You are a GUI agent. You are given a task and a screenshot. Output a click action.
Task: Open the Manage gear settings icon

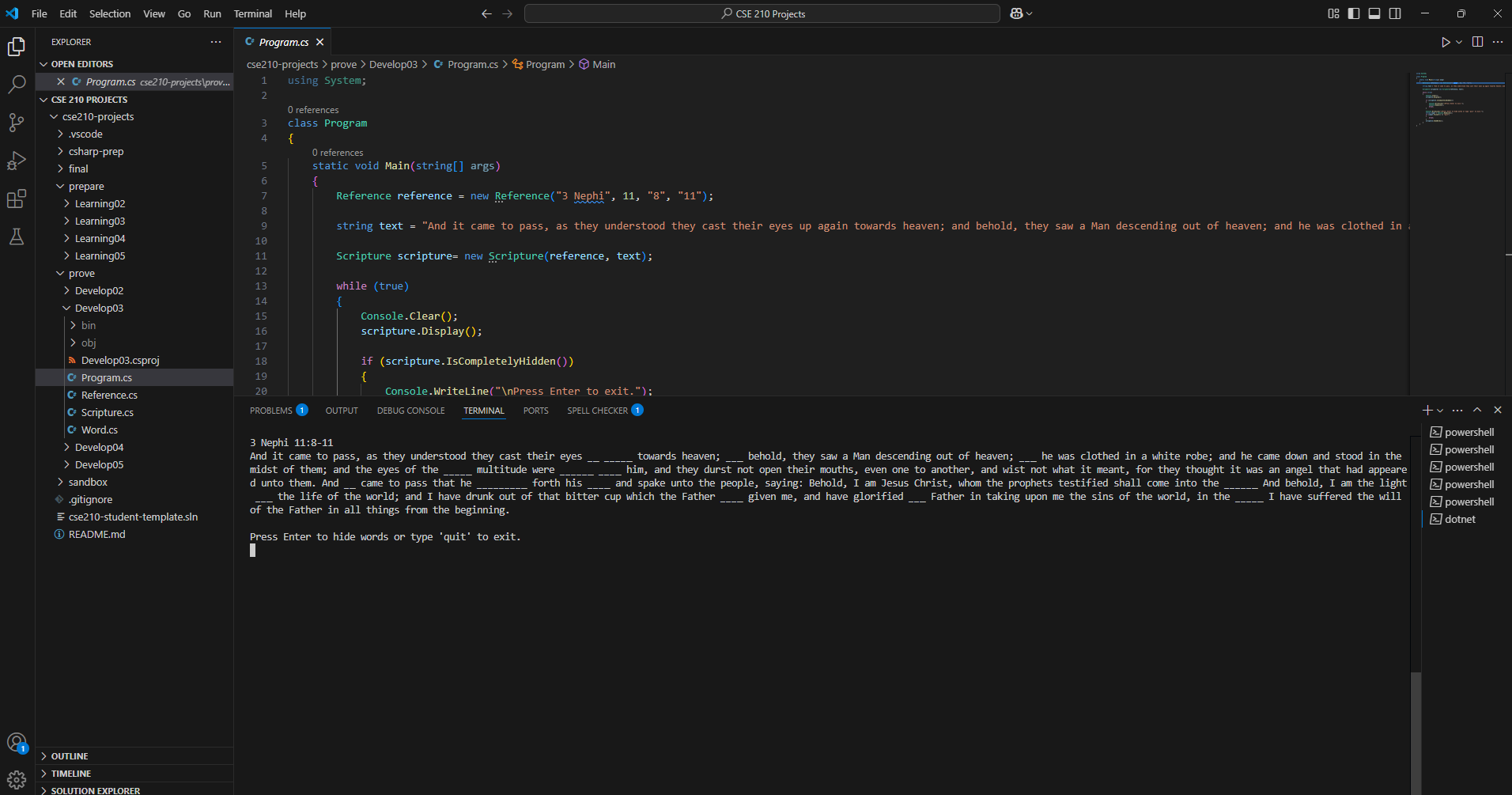tap(17, 780)
